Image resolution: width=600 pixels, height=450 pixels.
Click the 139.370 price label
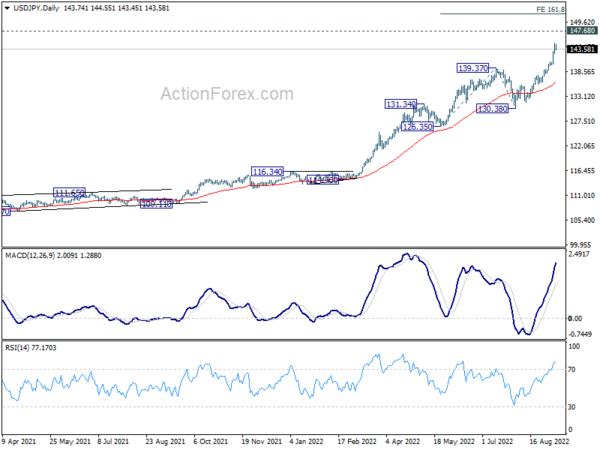[473, 68]
